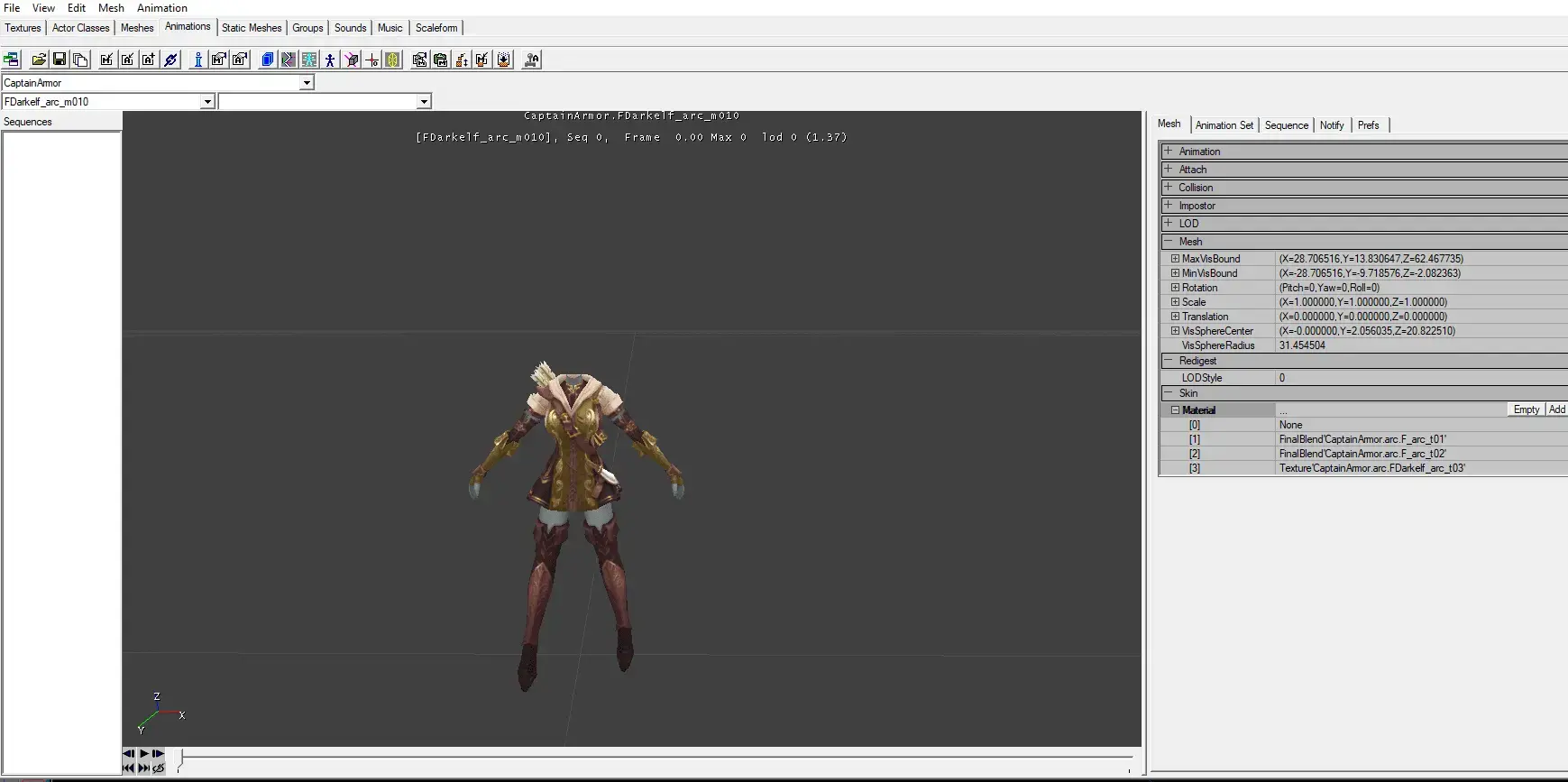Click the dock browser window icon
Screen dimensions: 1568x782
coord(12,60)
